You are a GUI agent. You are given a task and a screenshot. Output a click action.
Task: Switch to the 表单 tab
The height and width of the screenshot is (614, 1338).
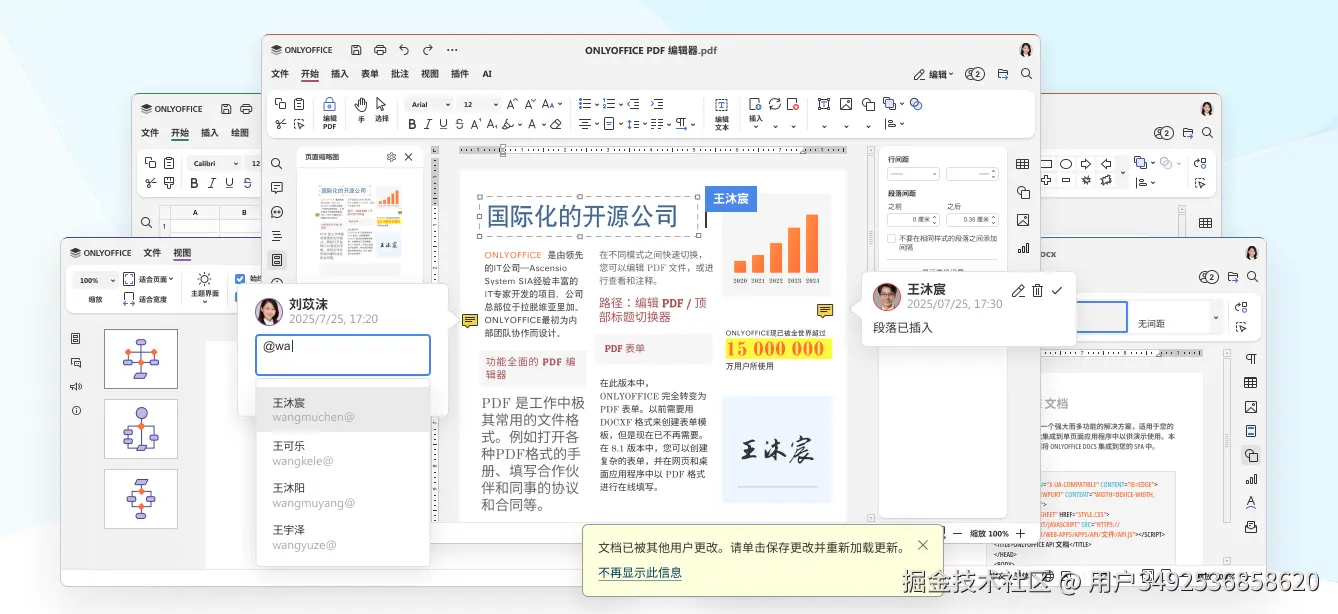(x=370, y=74)
